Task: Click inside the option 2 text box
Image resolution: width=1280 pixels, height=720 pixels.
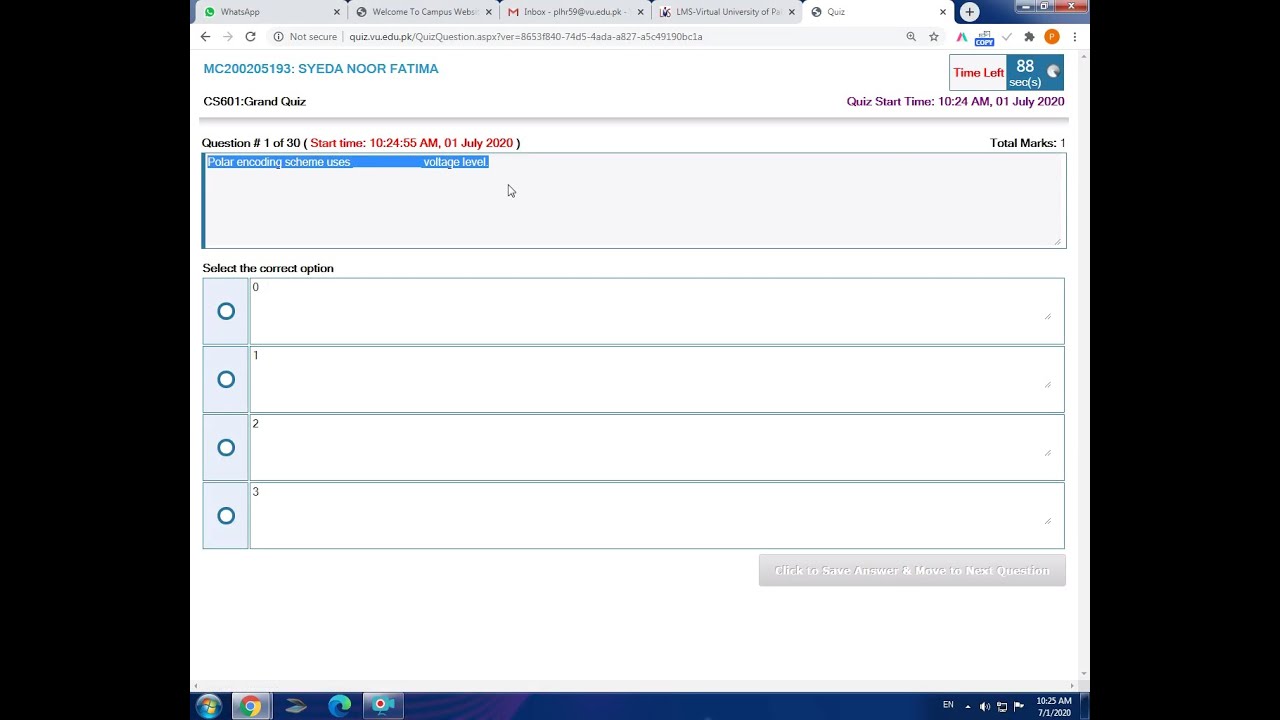Action: (x=657, y=448)
